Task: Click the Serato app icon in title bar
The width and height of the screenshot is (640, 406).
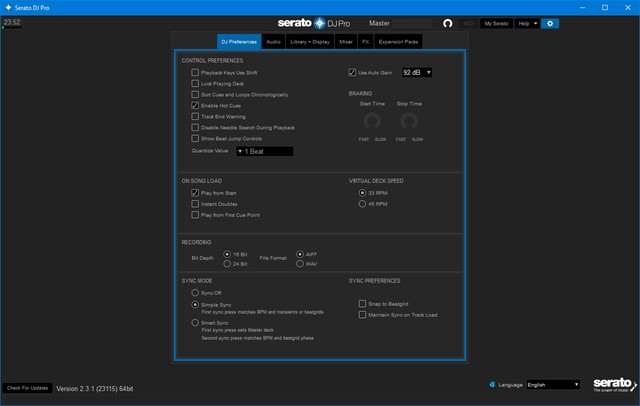Action: tap(8, 7)
